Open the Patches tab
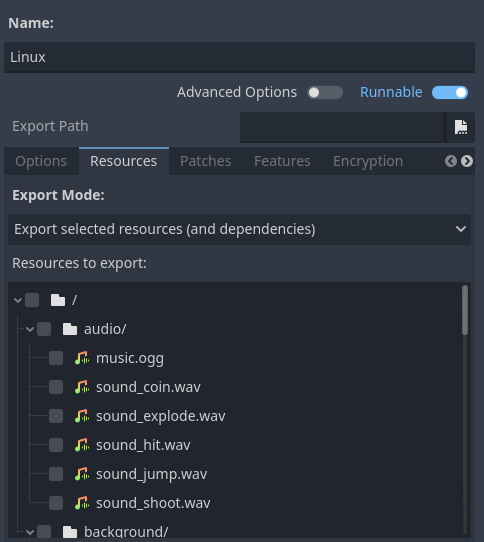Image resolution: width=484 pixels, height=542 pixels. tap(206, 161)
